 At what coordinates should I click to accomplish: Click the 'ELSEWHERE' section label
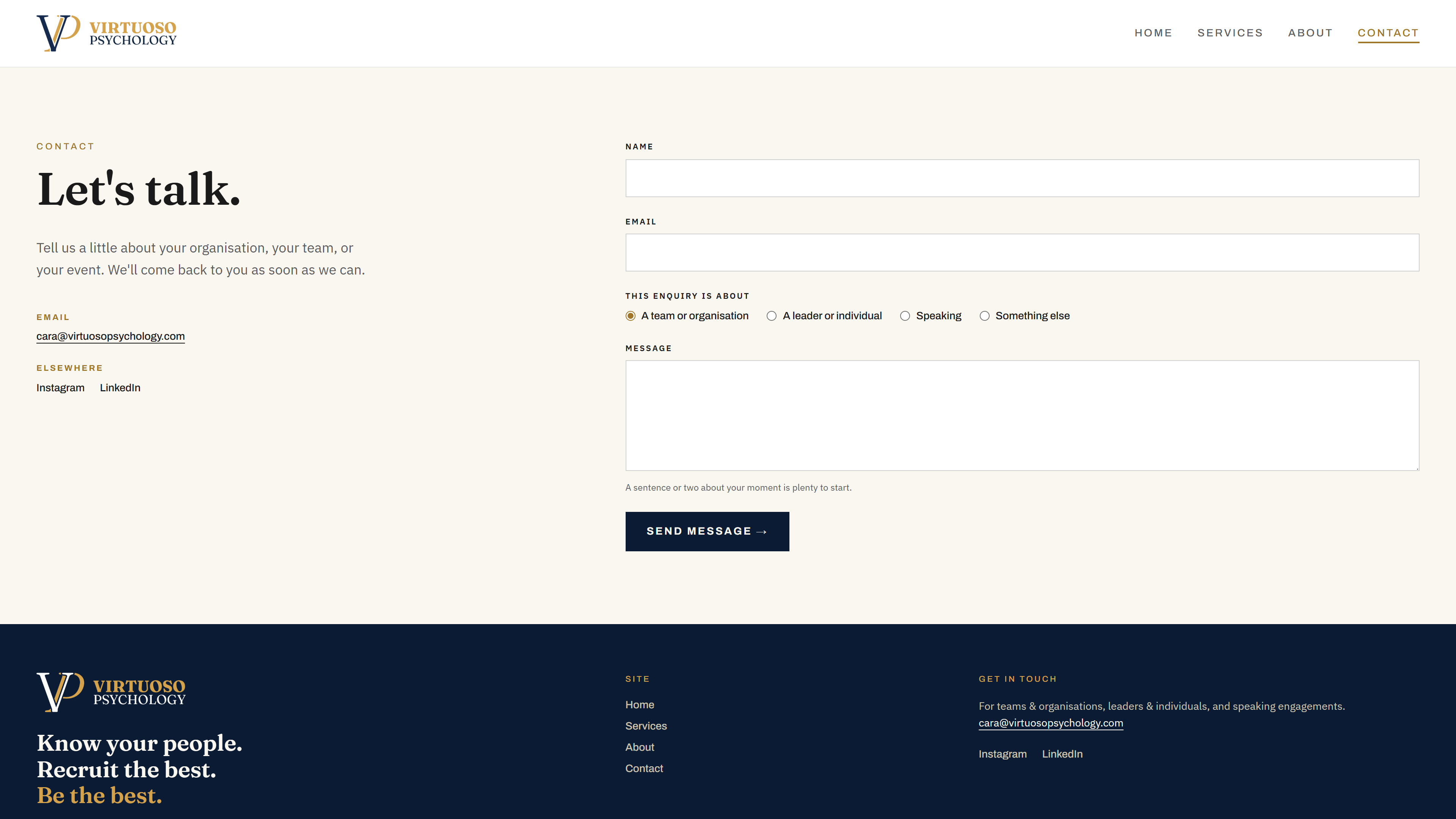point(69,368)
